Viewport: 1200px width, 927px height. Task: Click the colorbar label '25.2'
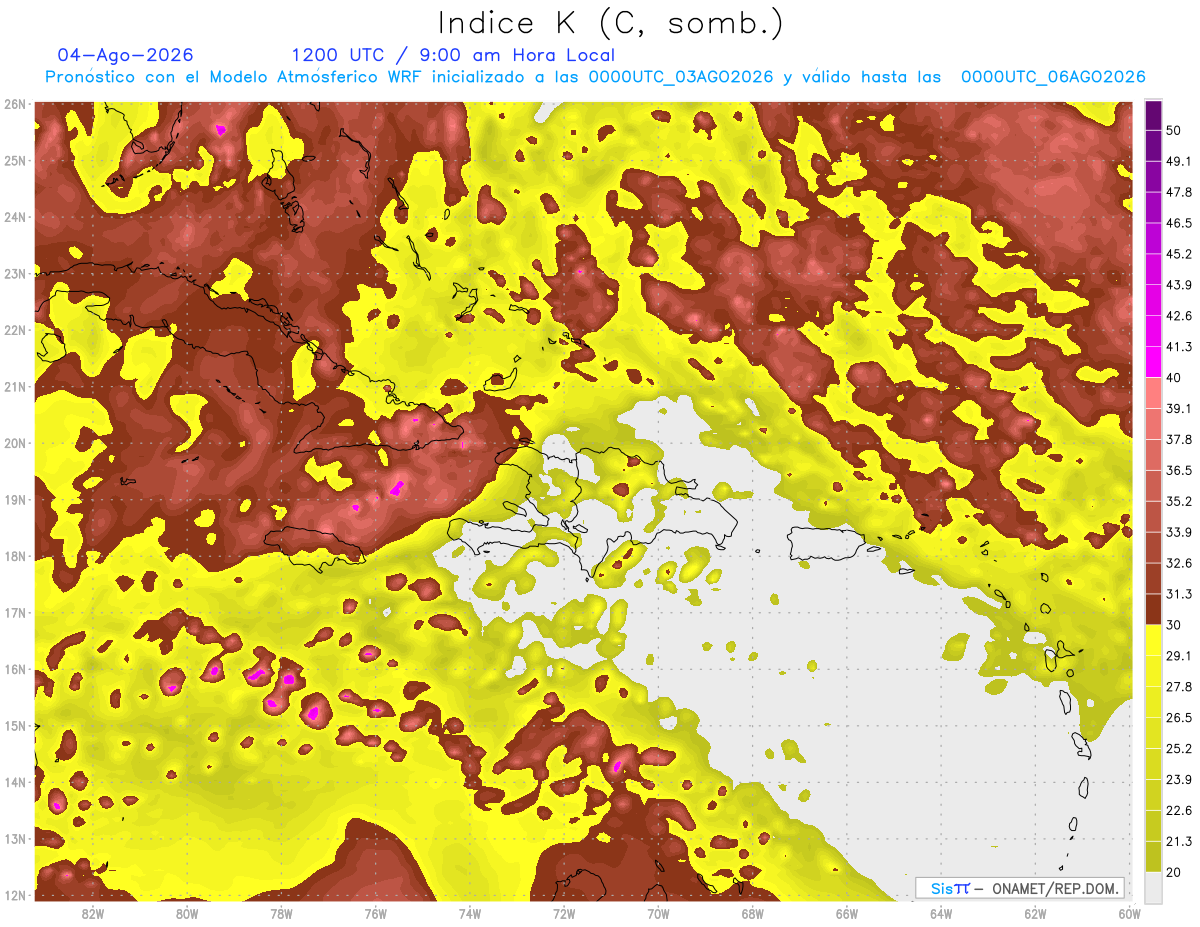(x=1179, y=748)
